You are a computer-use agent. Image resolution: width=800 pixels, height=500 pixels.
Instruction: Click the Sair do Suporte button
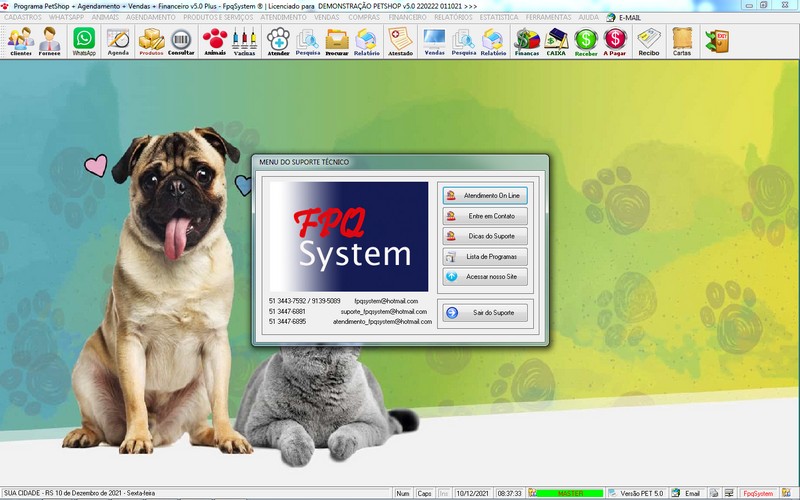pos(485,313)
